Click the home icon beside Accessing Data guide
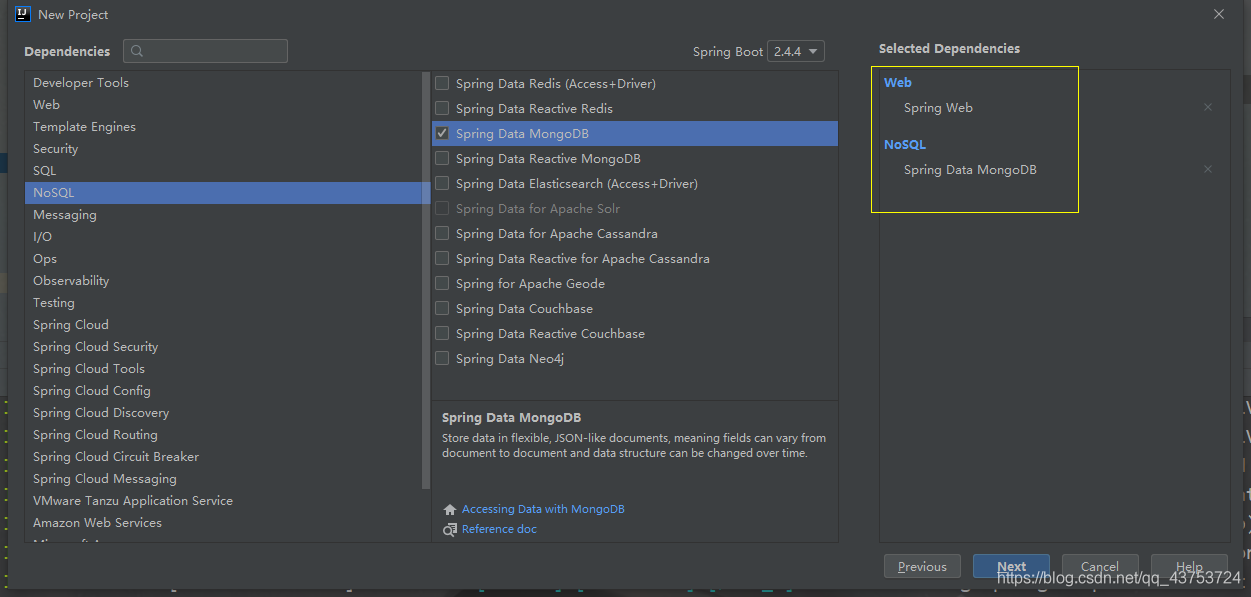This screenshot has width=1251, height=597. click(x=450, y=509)
